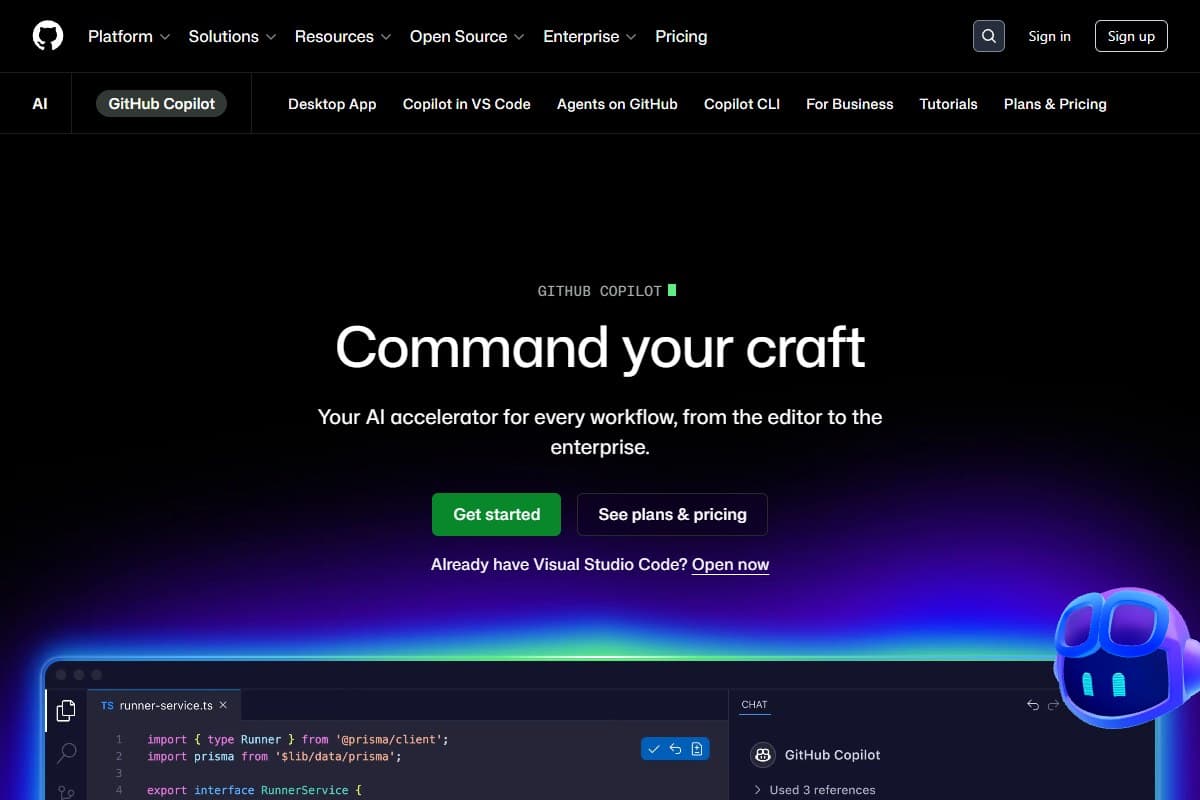Image resolution: width=1200 pixels, height=800 pixels.
Task: Follow the Open now link
Action: click(x=731, y=565)
